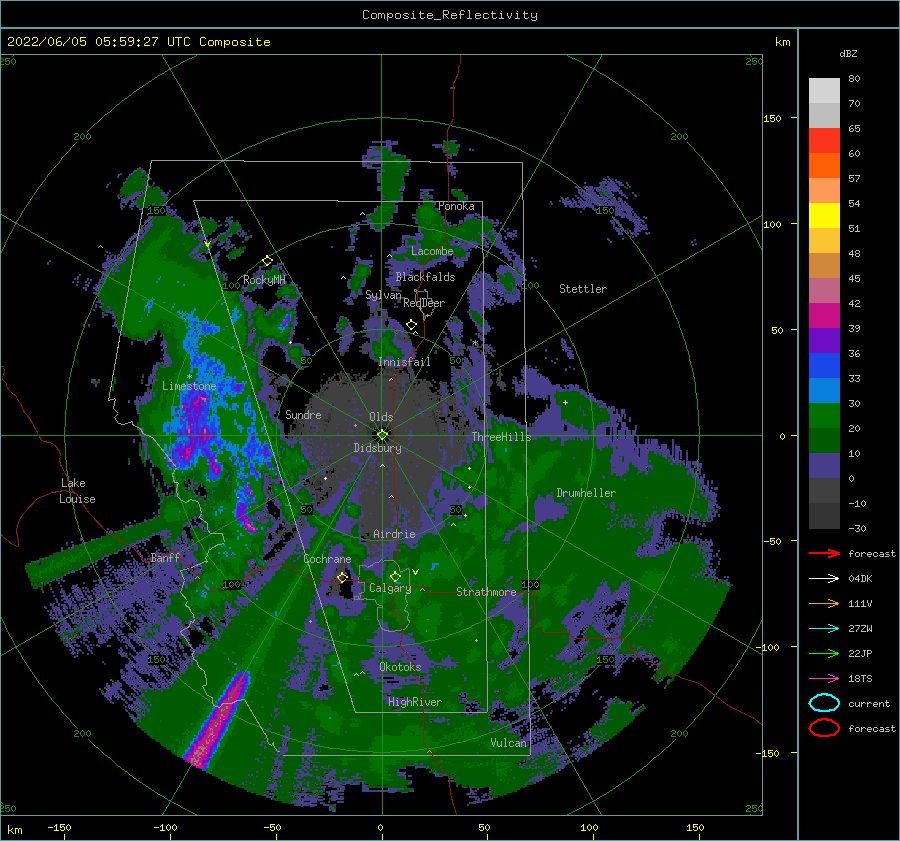
Task: Click the Okotoks label on map
Action: coord(400,667)
